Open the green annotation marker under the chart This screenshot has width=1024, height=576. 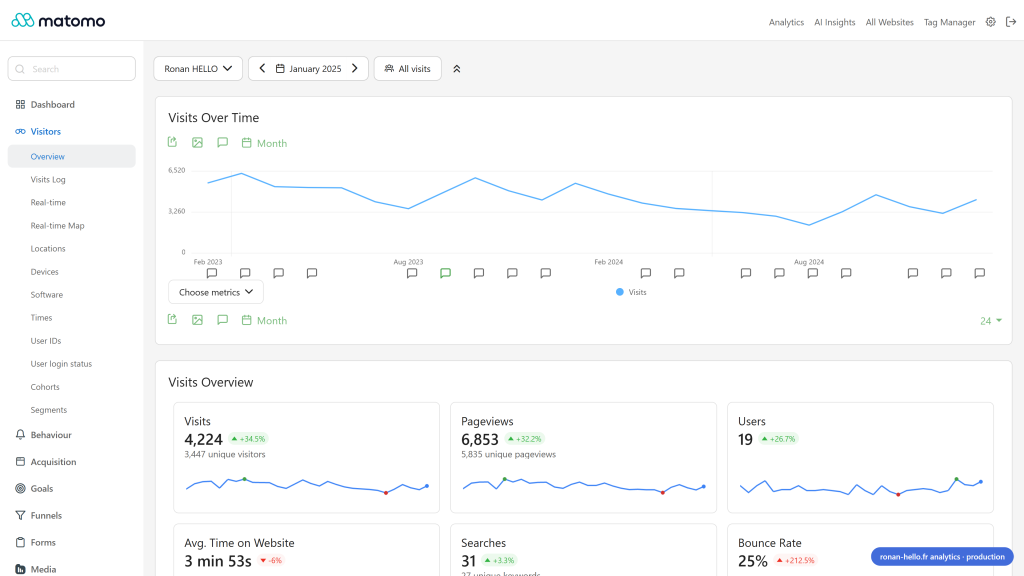tap(445, 273)
